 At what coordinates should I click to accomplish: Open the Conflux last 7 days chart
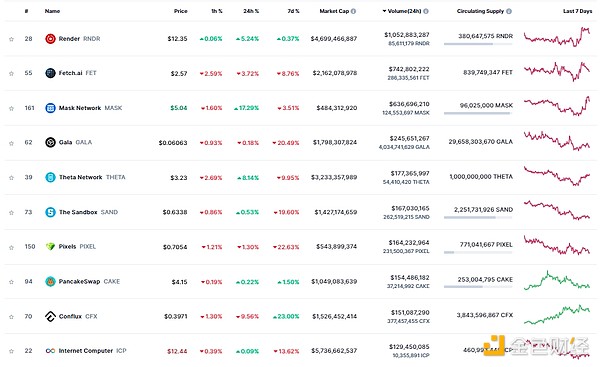point(557,315)
